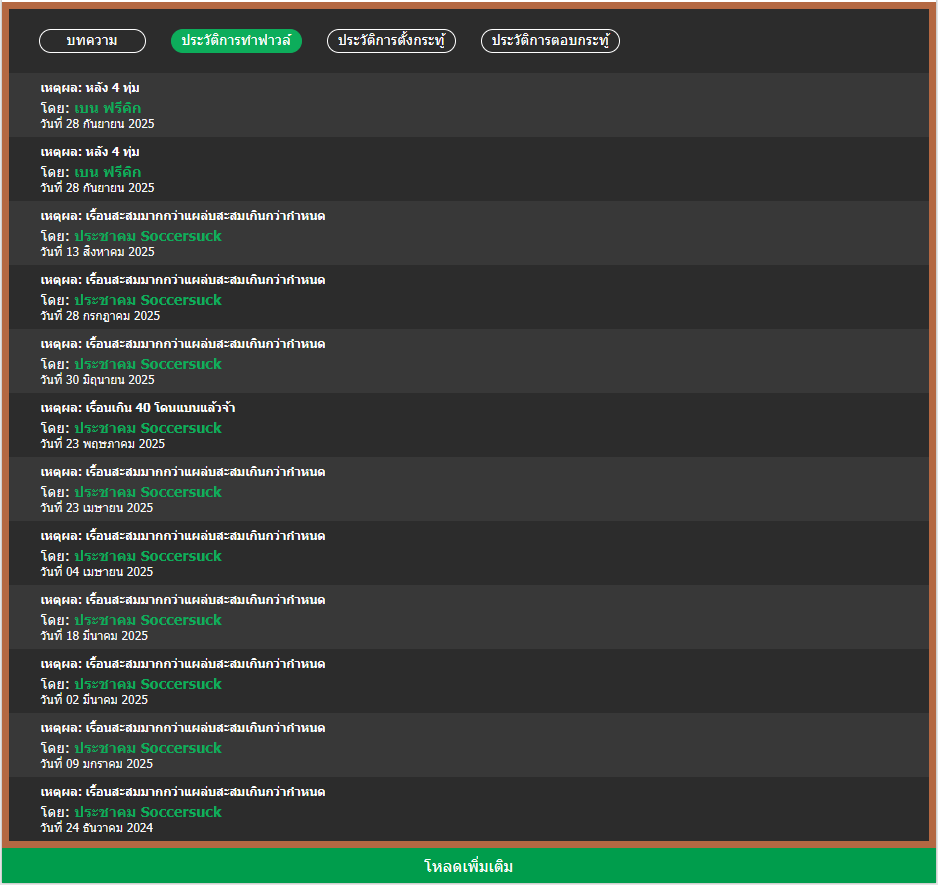Open ประชาคม Soccersuck link dated 04 เมษายน 2025

(147, 556)
